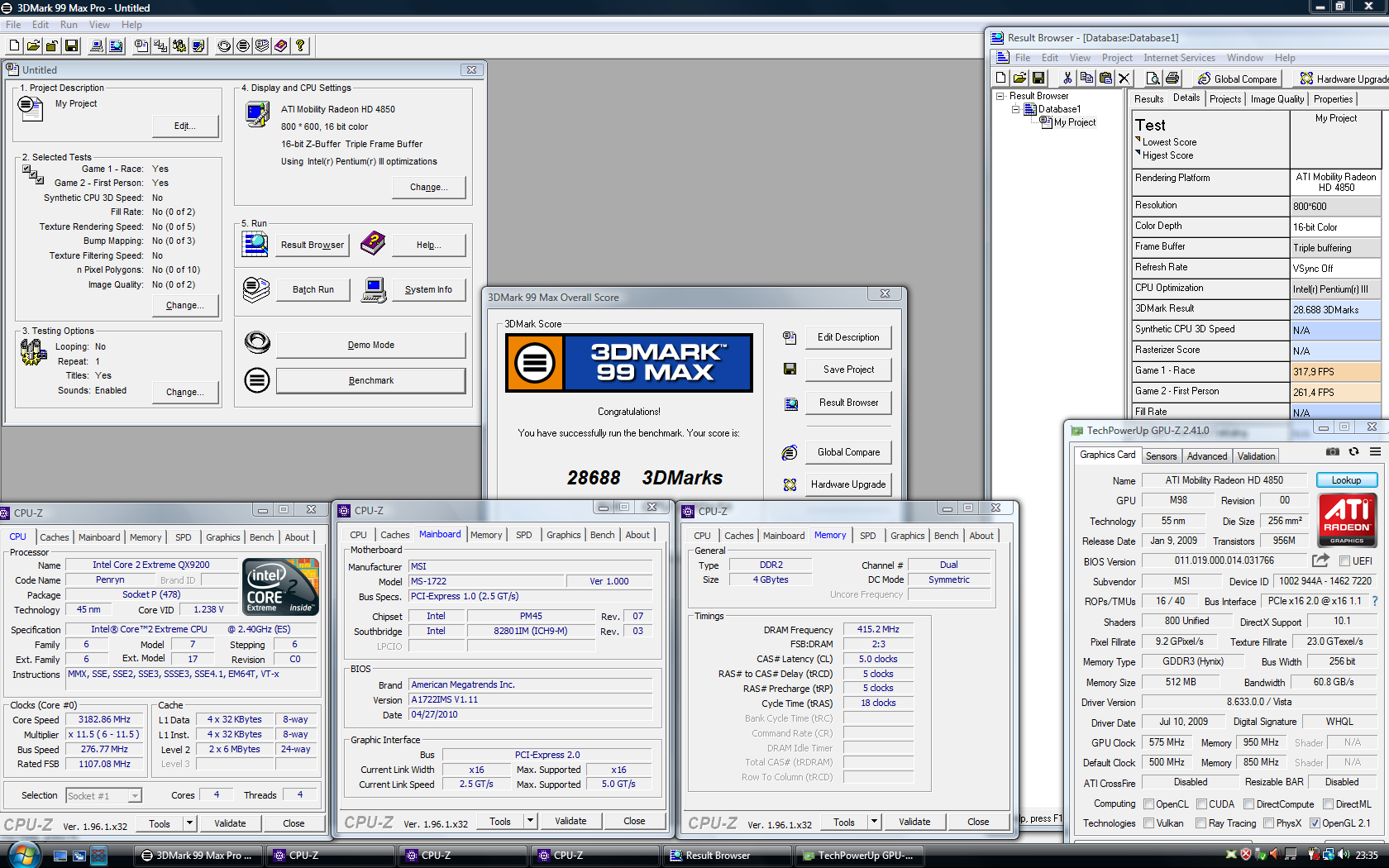Open Run menu in 3DMark 99
Screen dimensions: 1389x868
point(69,25)
